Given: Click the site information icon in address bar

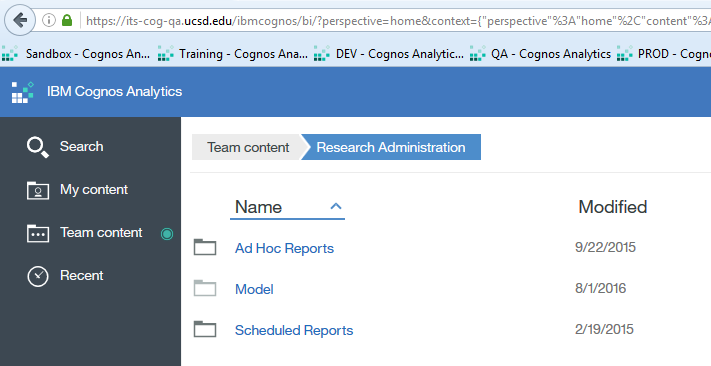Looking at the screenshot, I should pyautogui.click(x=49, y=20).
